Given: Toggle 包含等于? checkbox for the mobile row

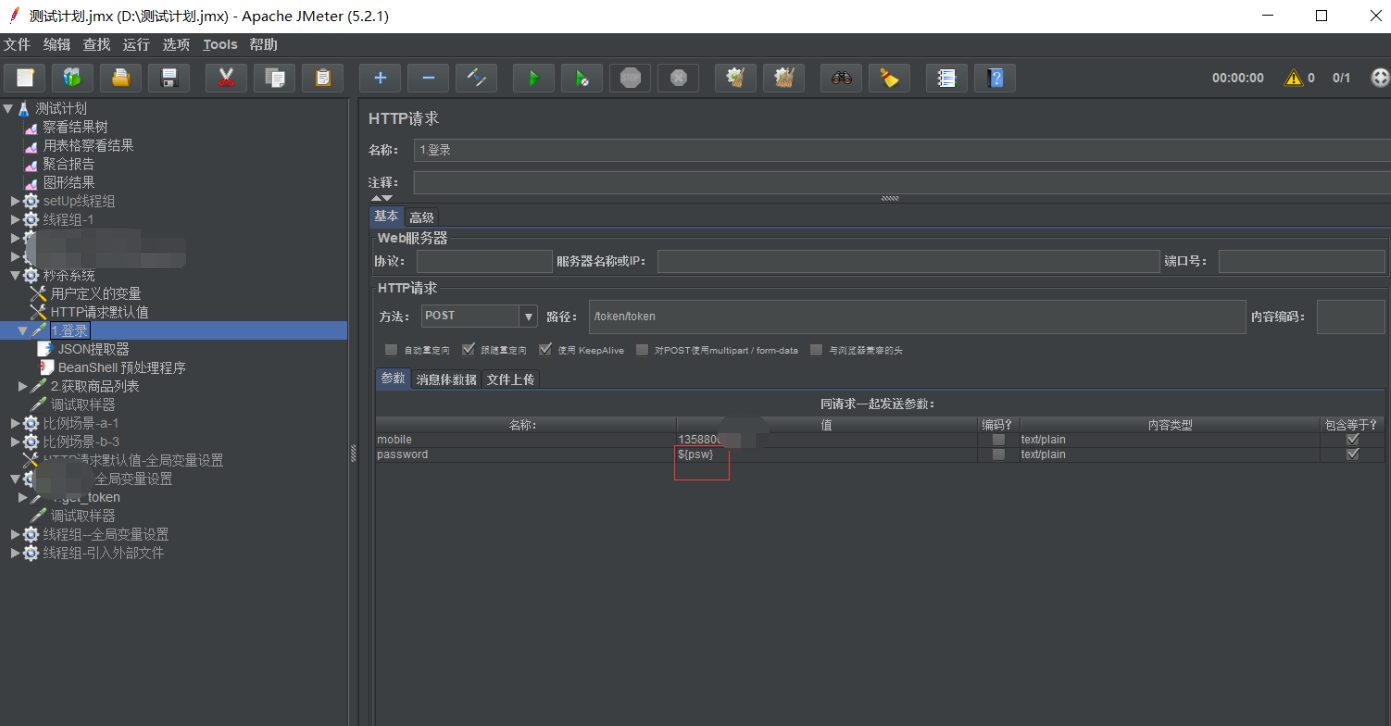Looking at the screenshot, I should coord(1353,439).
